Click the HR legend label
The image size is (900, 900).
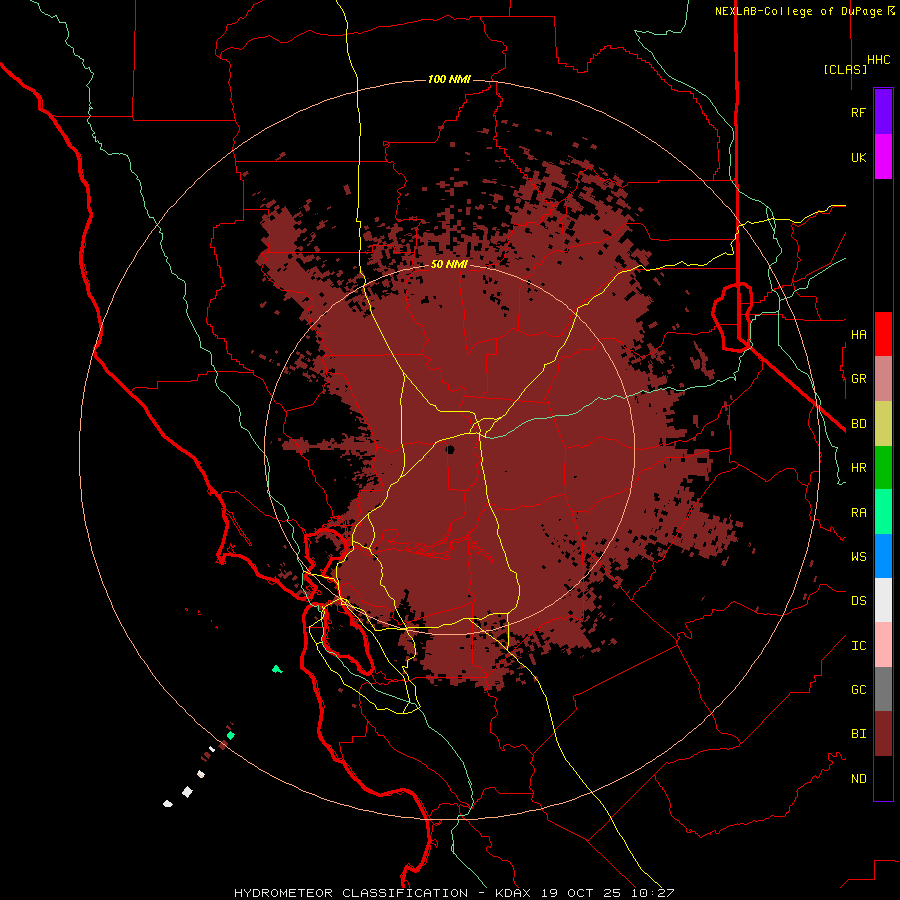pos(858,468)
